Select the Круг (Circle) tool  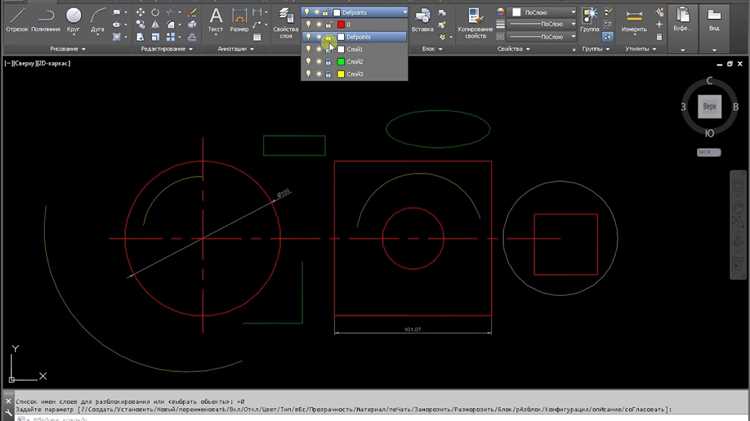tap(73, 20)
